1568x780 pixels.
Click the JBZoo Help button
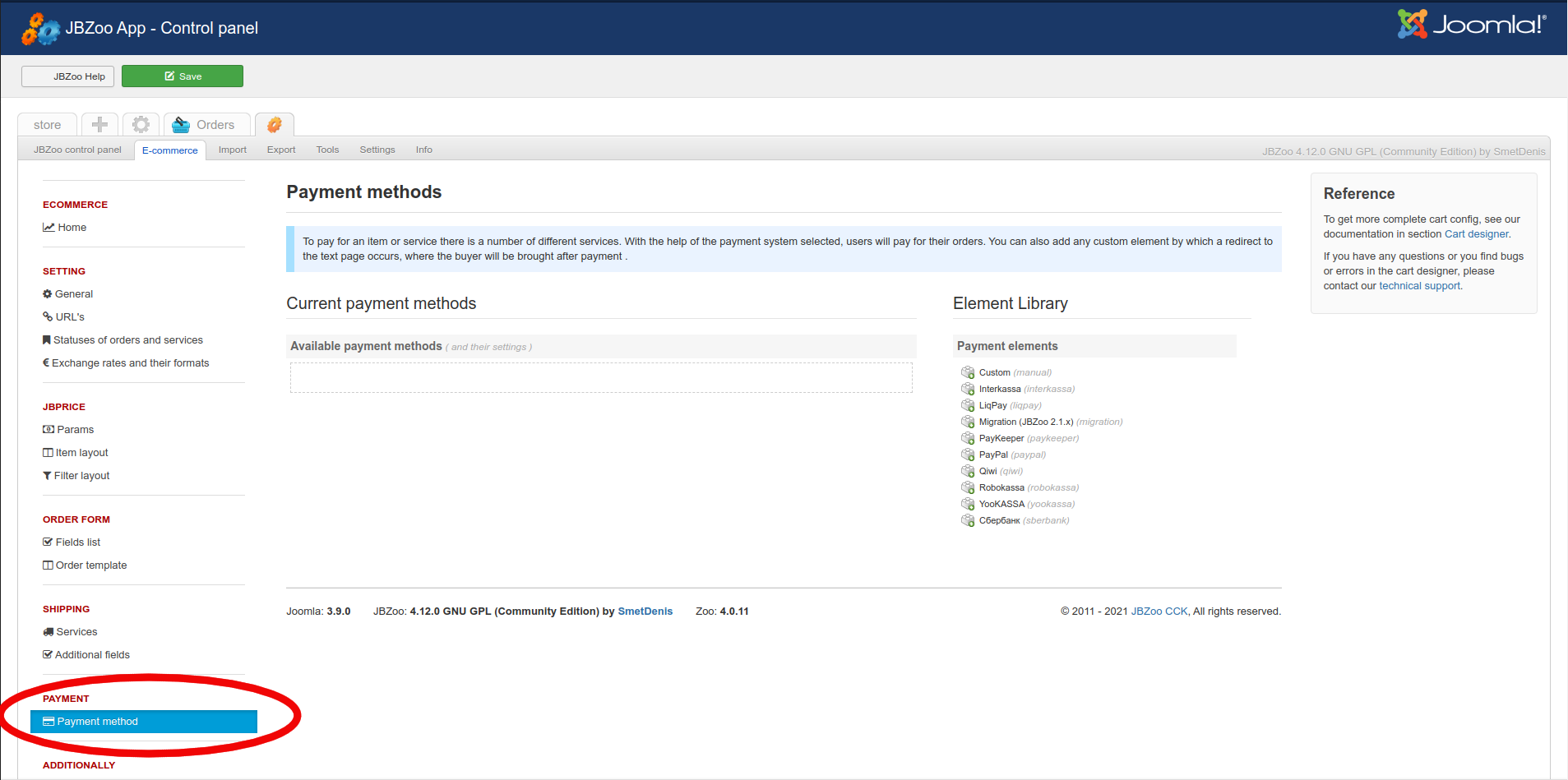(67, 76)
